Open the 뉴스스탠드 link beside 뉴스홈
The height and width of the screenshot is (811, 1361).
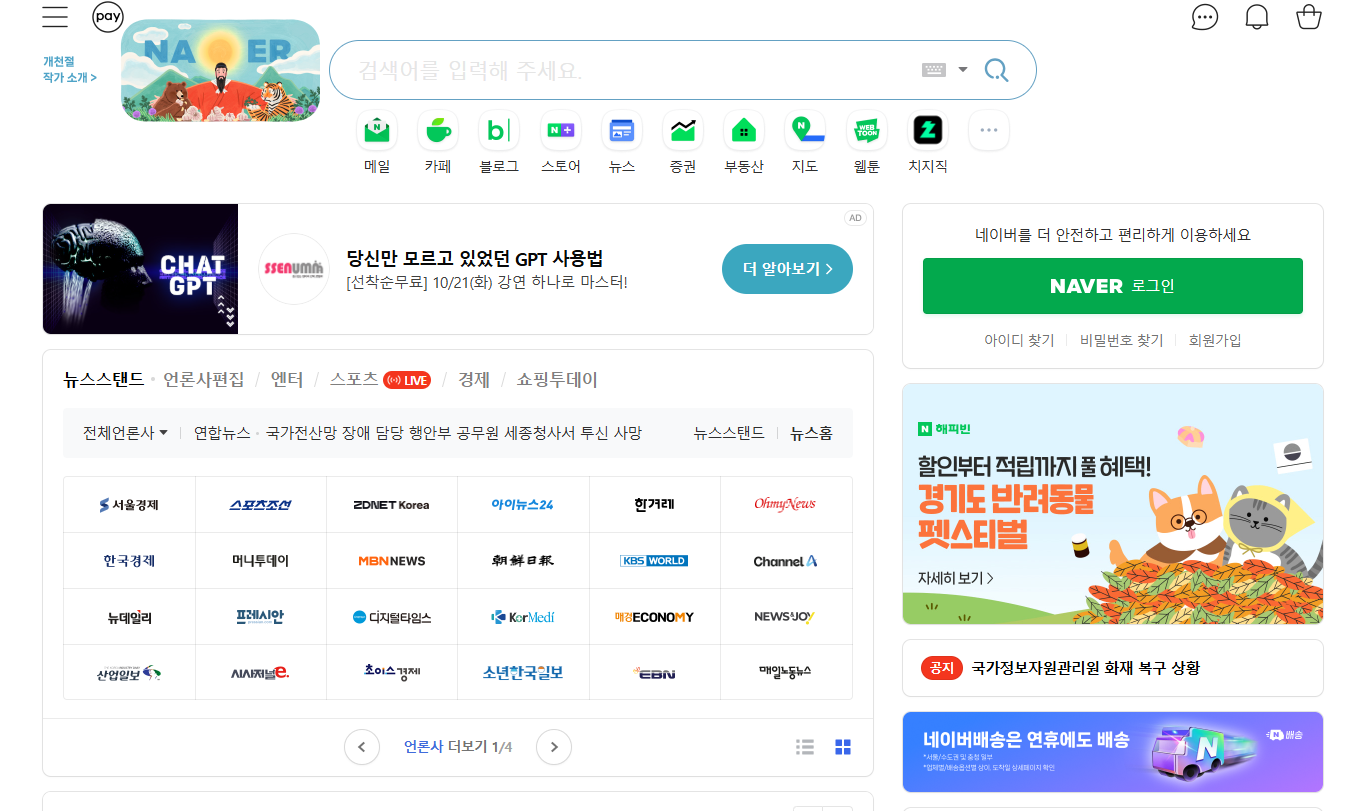[729, 433]
